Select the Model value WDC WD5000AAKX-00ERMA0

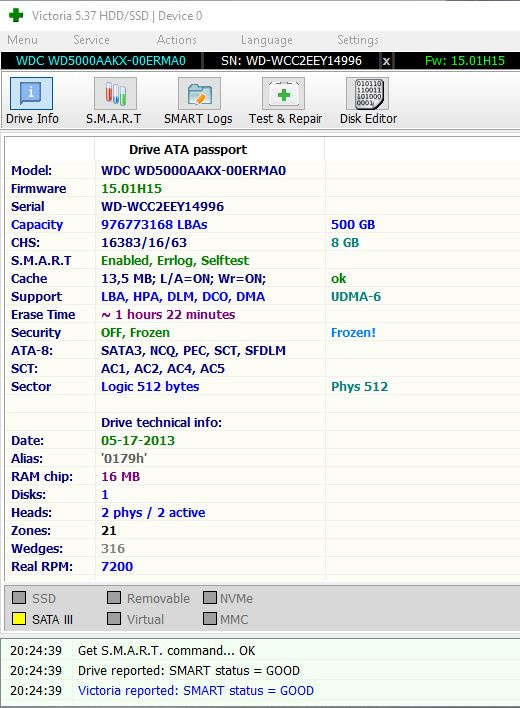[193, 171]
